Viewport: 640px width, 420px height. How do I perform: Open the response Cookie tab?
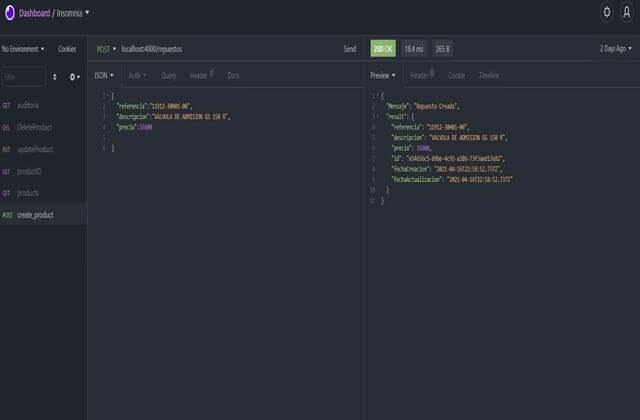tap(456, 75)
